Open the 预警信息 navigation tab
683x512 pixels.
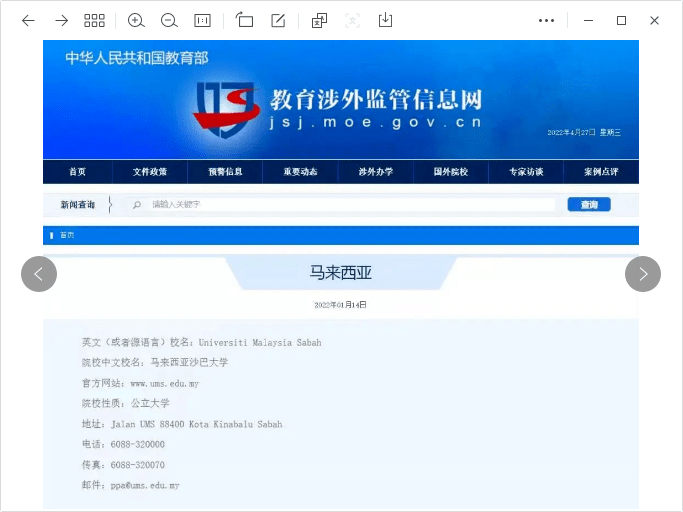coord(225,172)
